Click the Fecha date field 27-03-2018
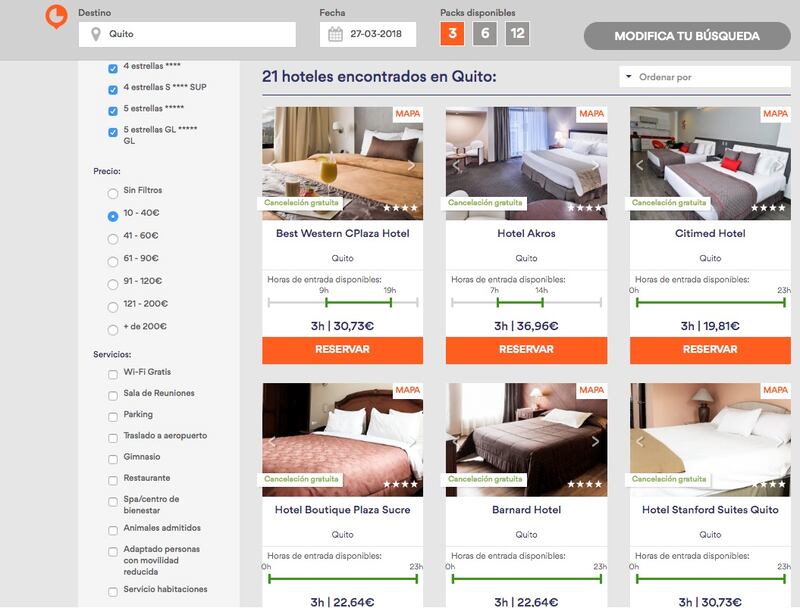The width and height of the screenshot is (800, 608). 368,34
